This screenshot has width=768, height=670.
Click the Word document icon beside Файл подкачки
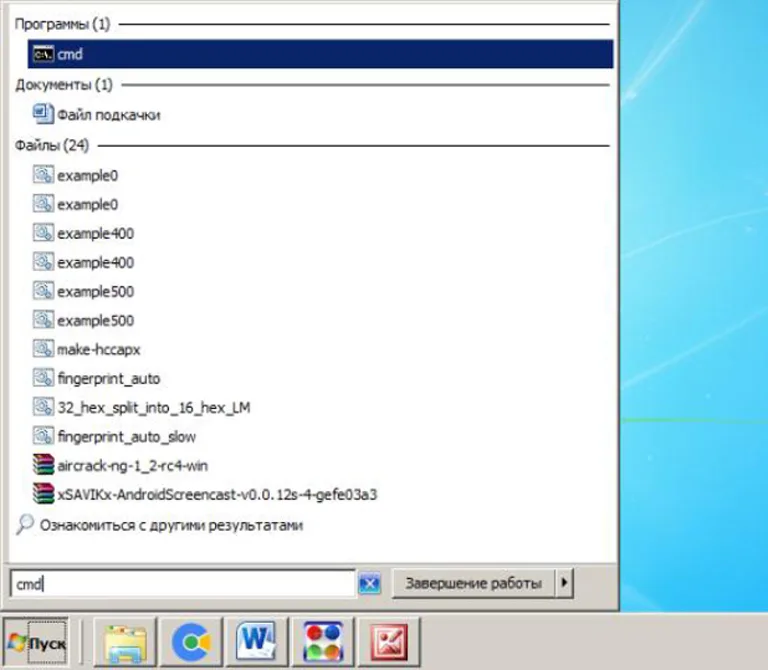point(43,114)
